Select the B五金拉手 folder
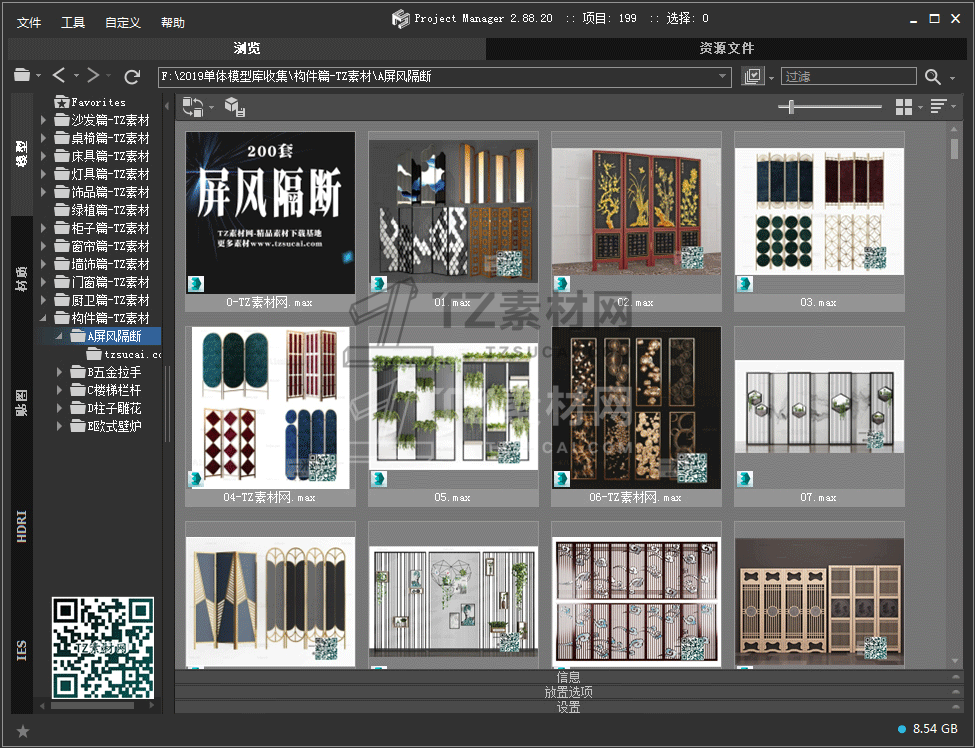Screen dimensions: 975x748 tap(113, 372)
